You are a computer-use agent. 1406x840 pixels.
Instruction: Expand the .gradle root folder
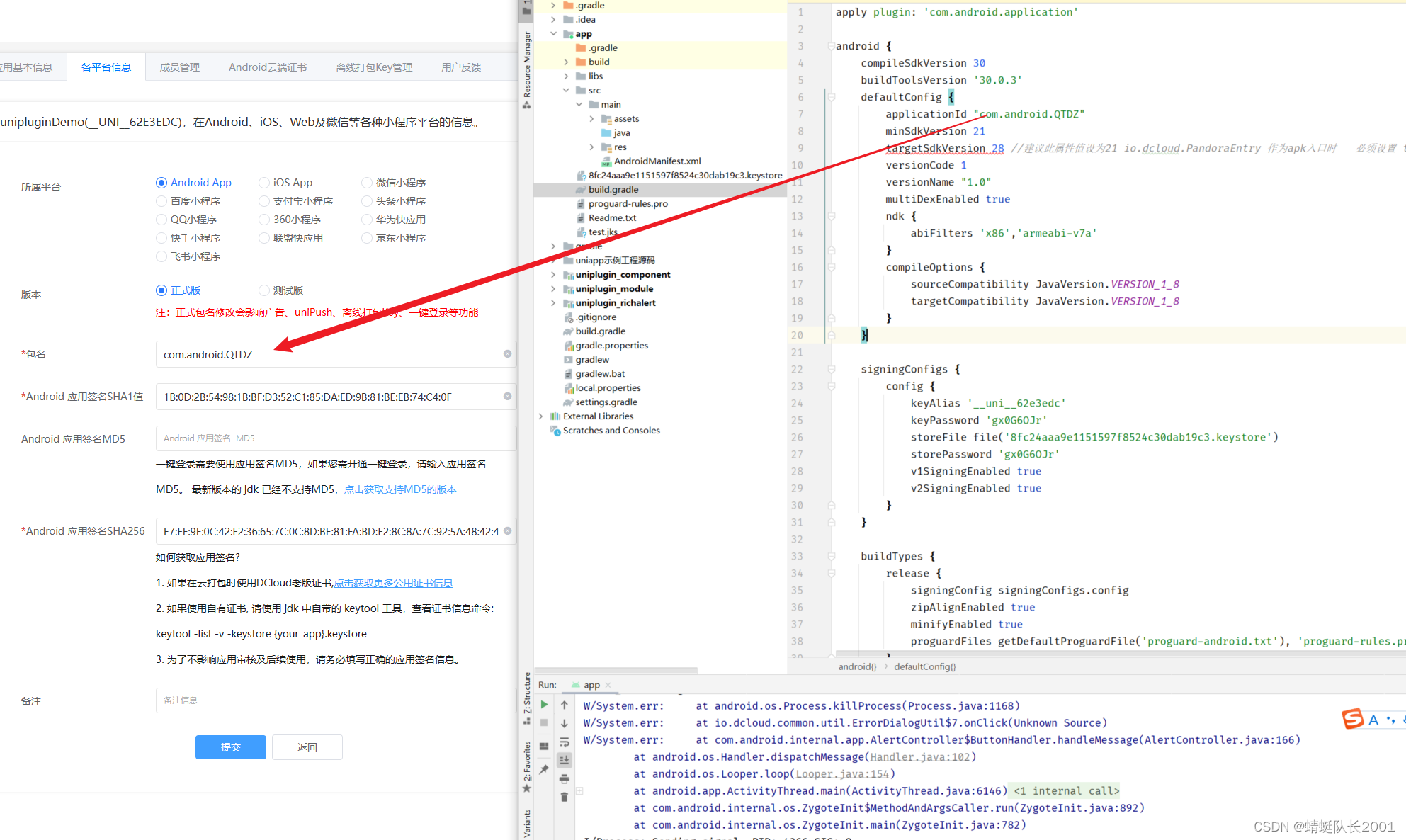(x=553, y=5)
